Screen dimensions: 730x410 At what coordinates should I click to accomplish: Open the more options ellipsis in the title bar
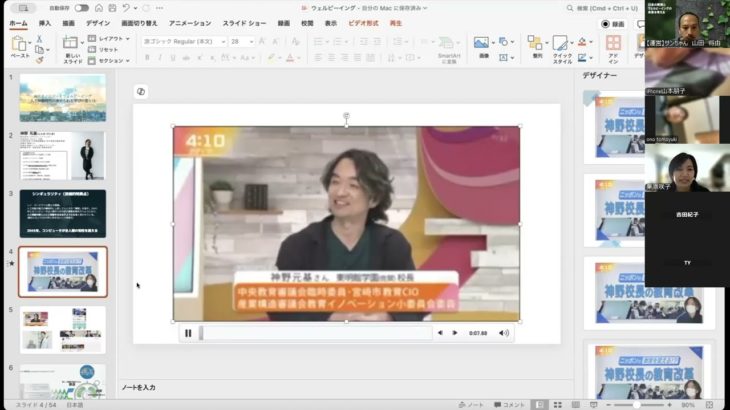click(x=160, y=8)
